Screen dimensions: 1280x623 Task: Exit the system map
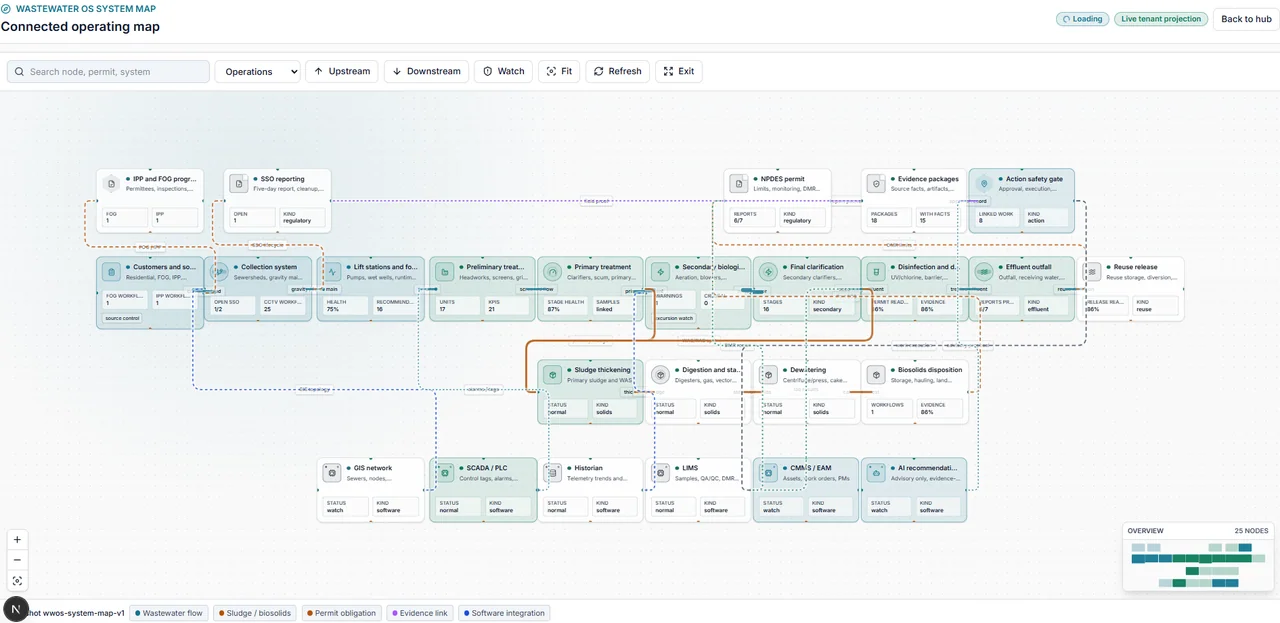(x=678, y=71)
